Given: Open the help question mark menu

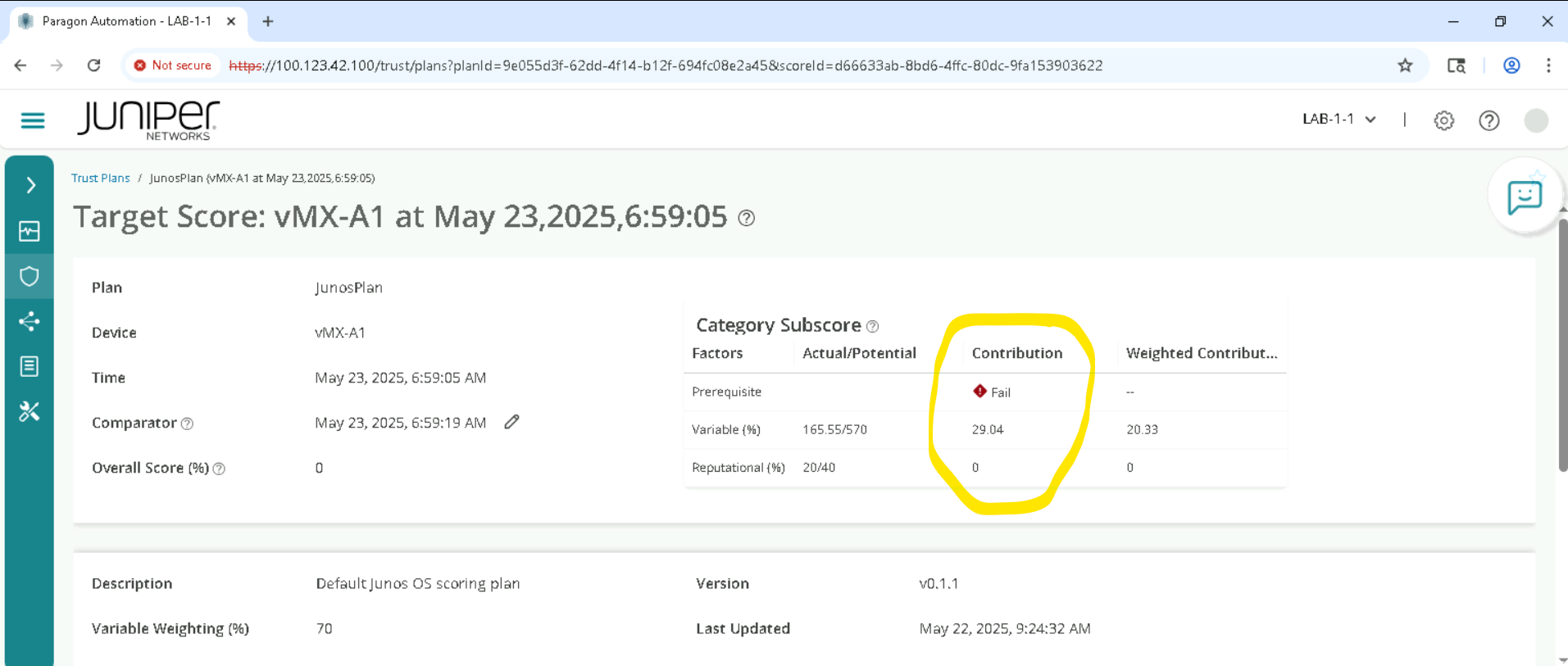Looking at the screenshot, I should point(1488,120).
